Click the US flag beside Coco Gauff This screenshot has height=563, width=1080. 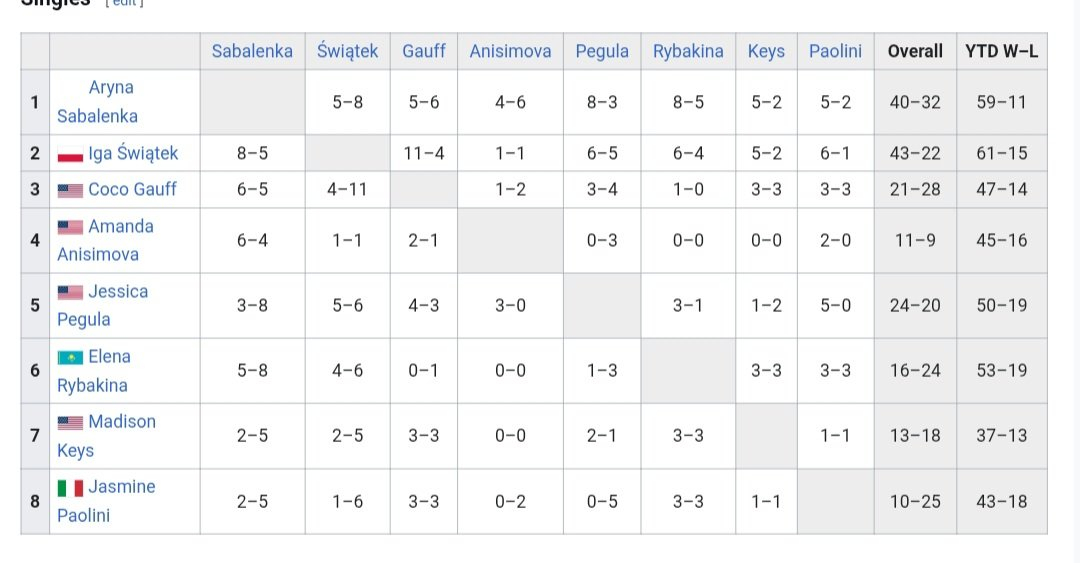(70, 190)
